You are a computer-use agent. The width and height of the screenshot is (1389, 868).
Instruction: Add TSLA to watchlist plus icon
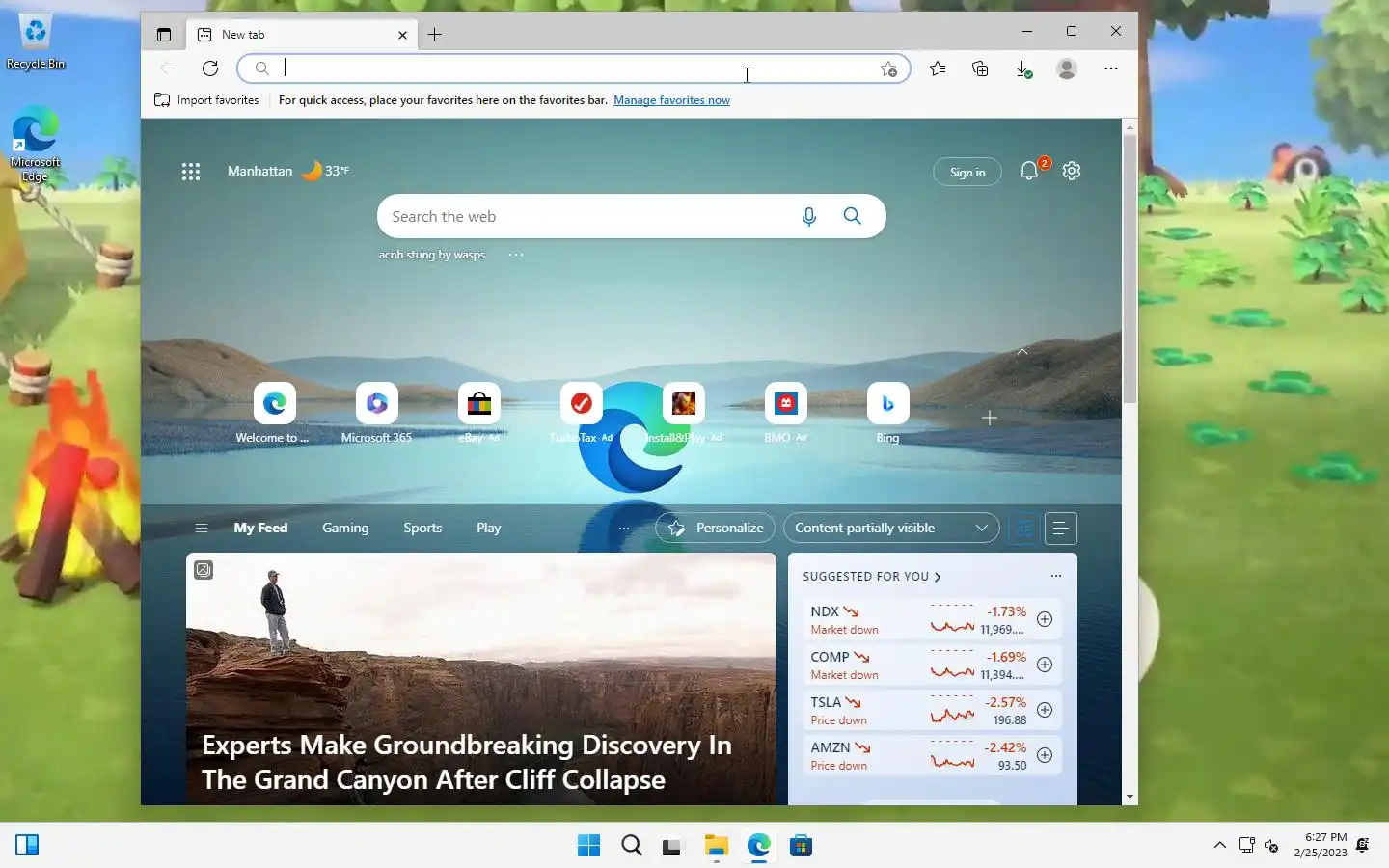click(1045, 710)
